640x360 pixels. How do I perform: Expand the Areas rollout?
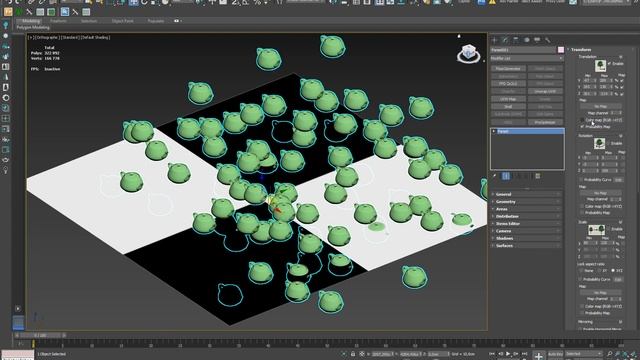527,209
